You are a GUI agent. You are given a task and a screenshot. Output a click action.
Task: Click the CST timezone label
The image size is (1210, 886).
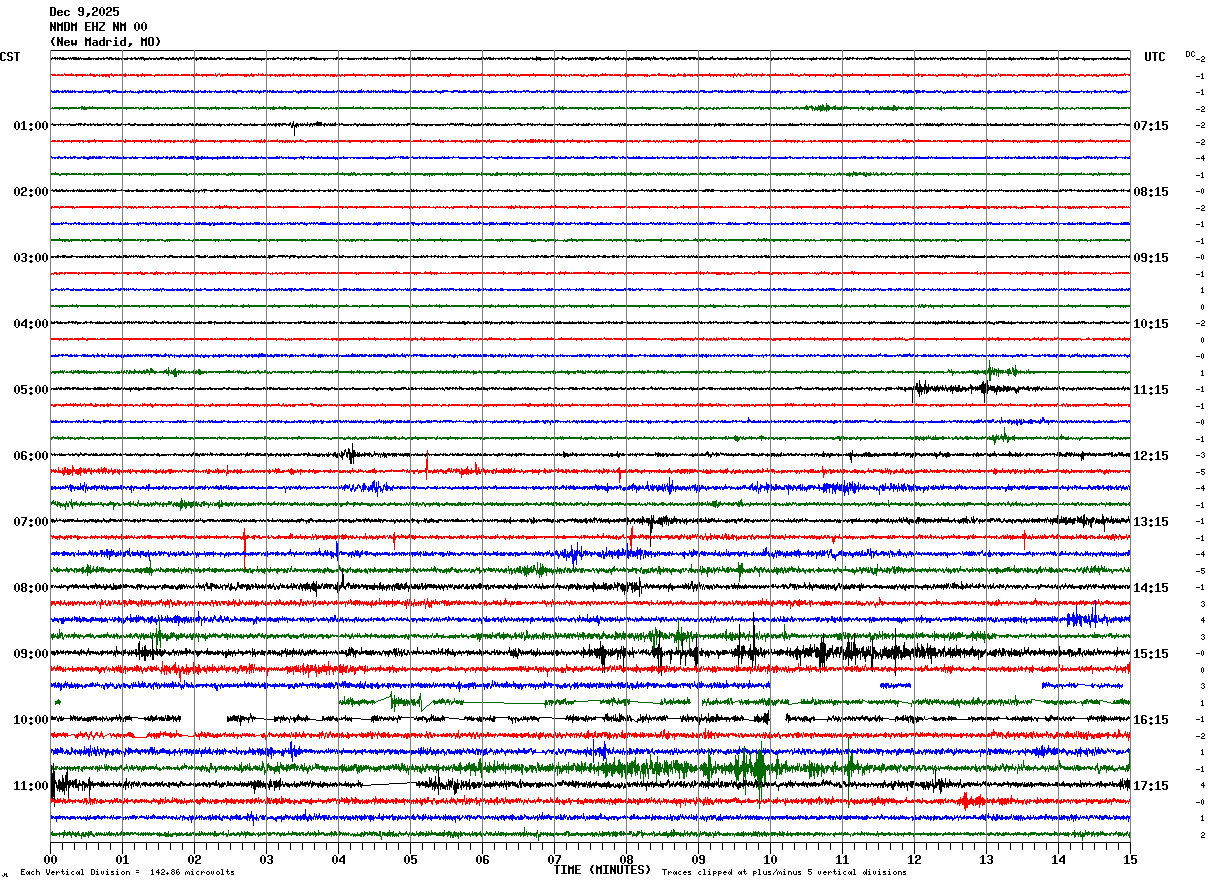point(10,57)
